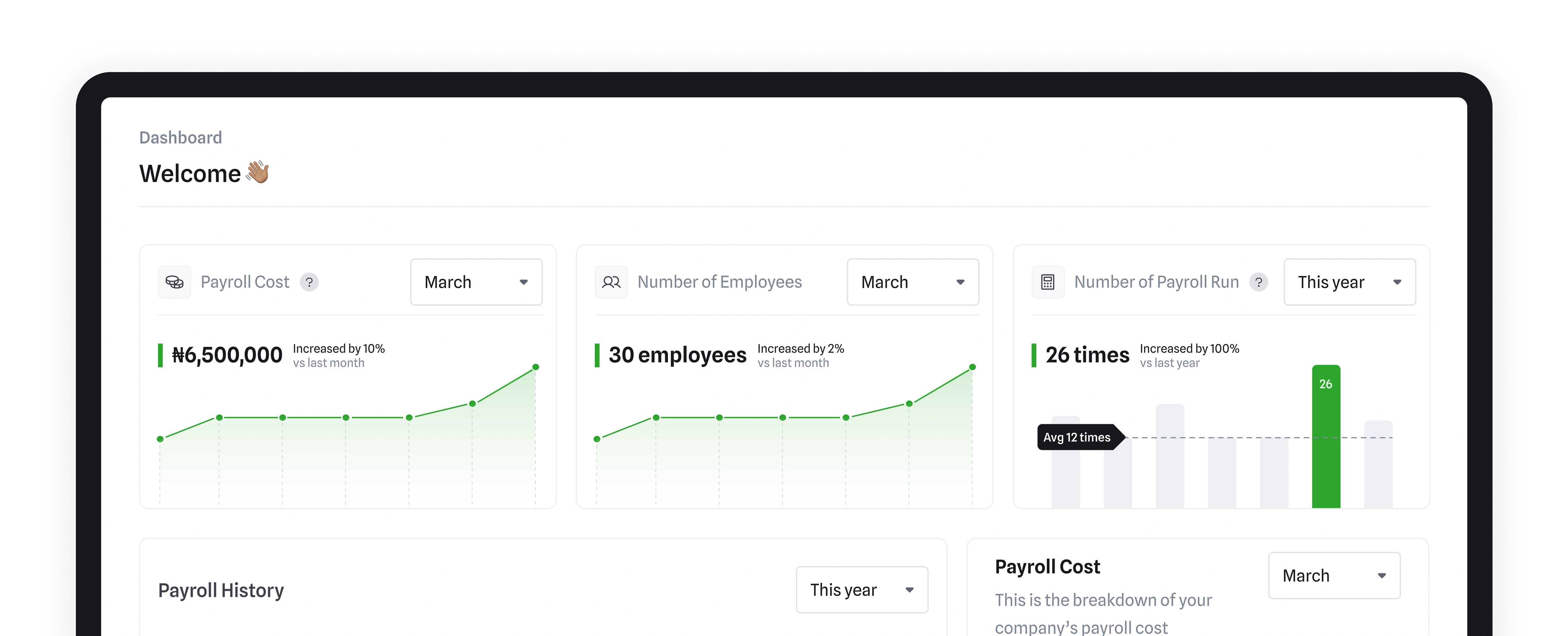Click the Avg 12 times marker badge
Image resolution: width=1568 pixels, height=636 pixels.
[x=1078, y=437]
